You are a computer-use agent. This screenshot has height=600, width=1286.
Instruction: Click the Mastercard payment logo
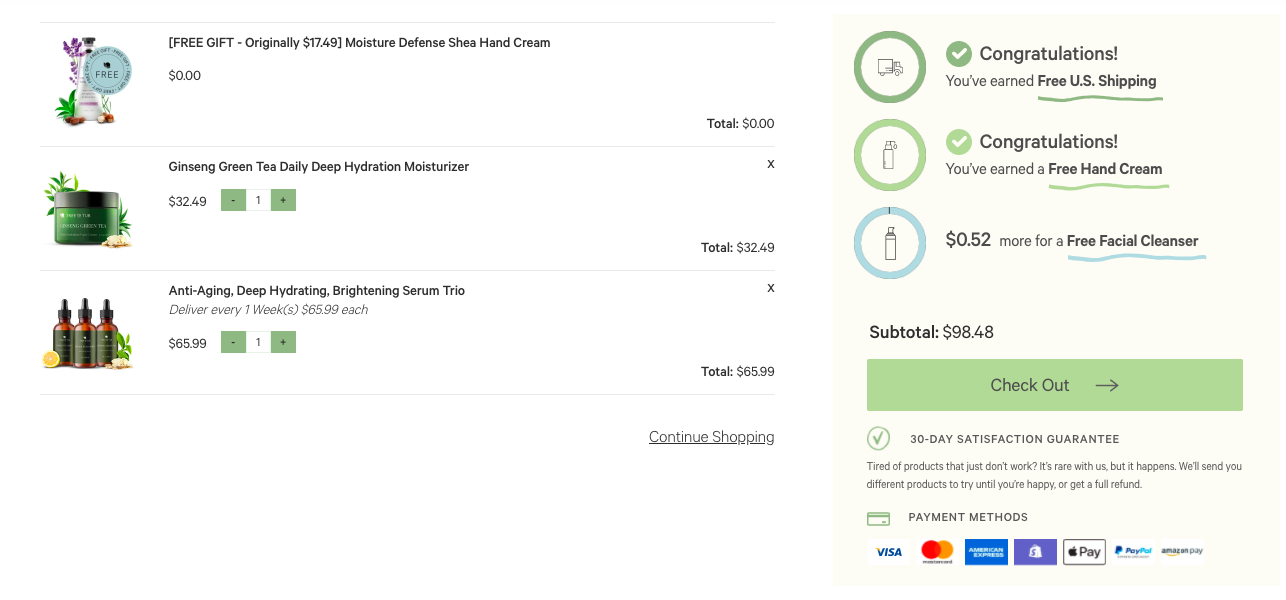937,552
